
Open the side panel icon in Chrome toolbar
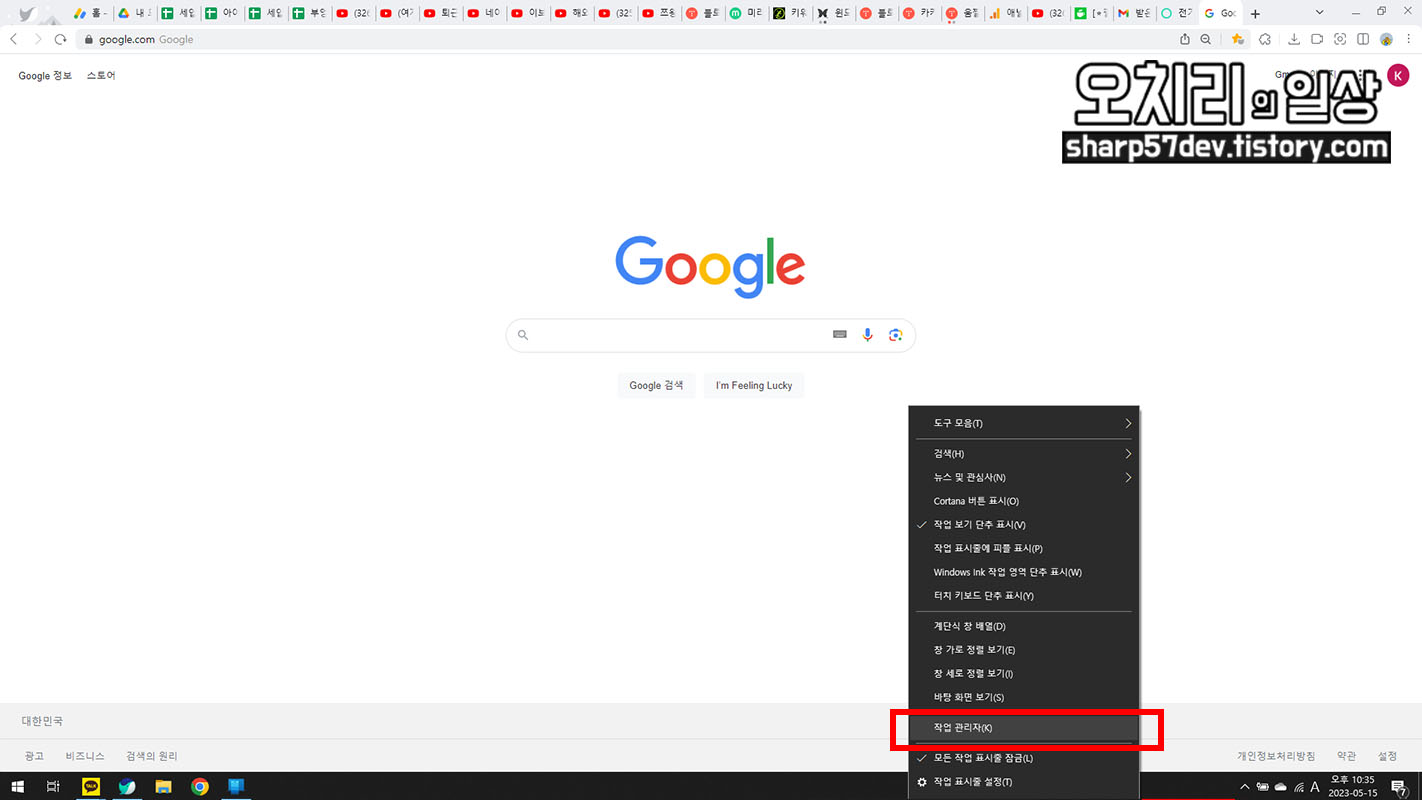tap(1363, 39)
